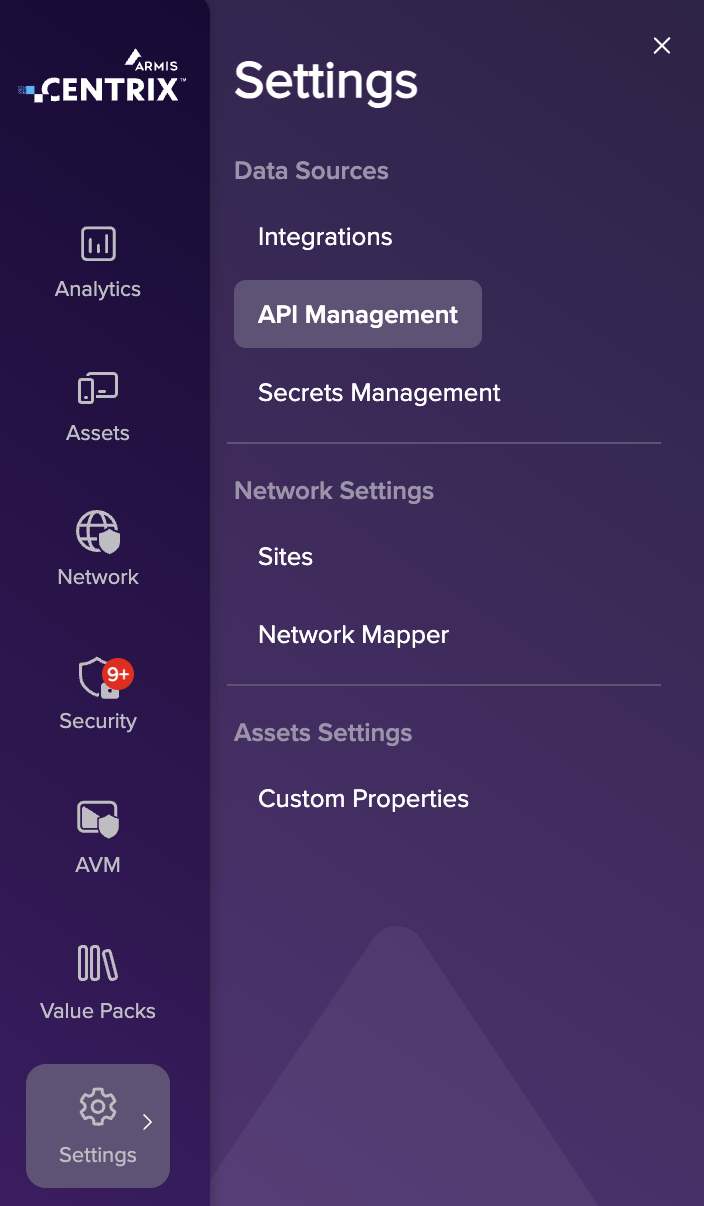Open Value Packs books icon
The image size is (704, 1206).
coord(98,964)
